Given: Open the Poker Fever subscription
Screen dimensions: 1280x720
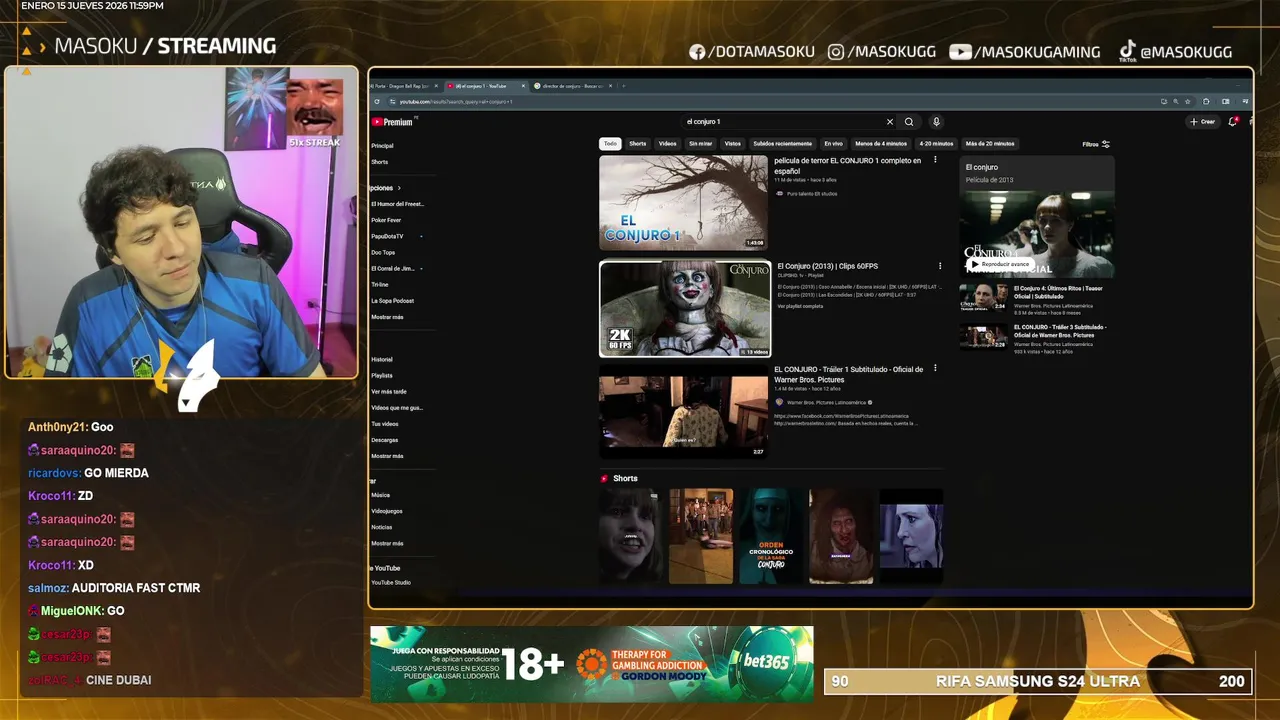Looking at the screenshot, I should click(x=386, y=220).
